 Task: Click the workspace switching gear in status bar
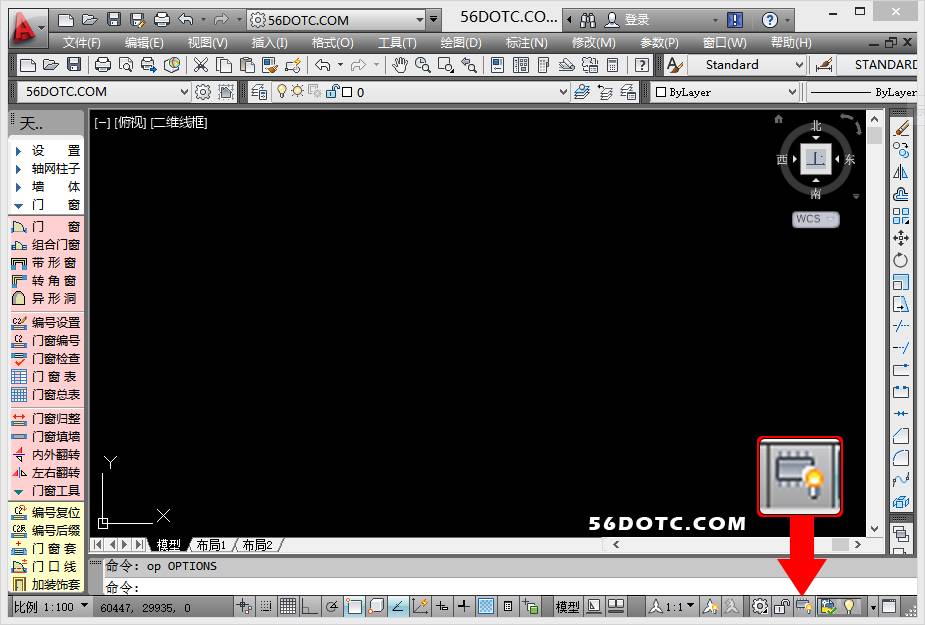760,607
